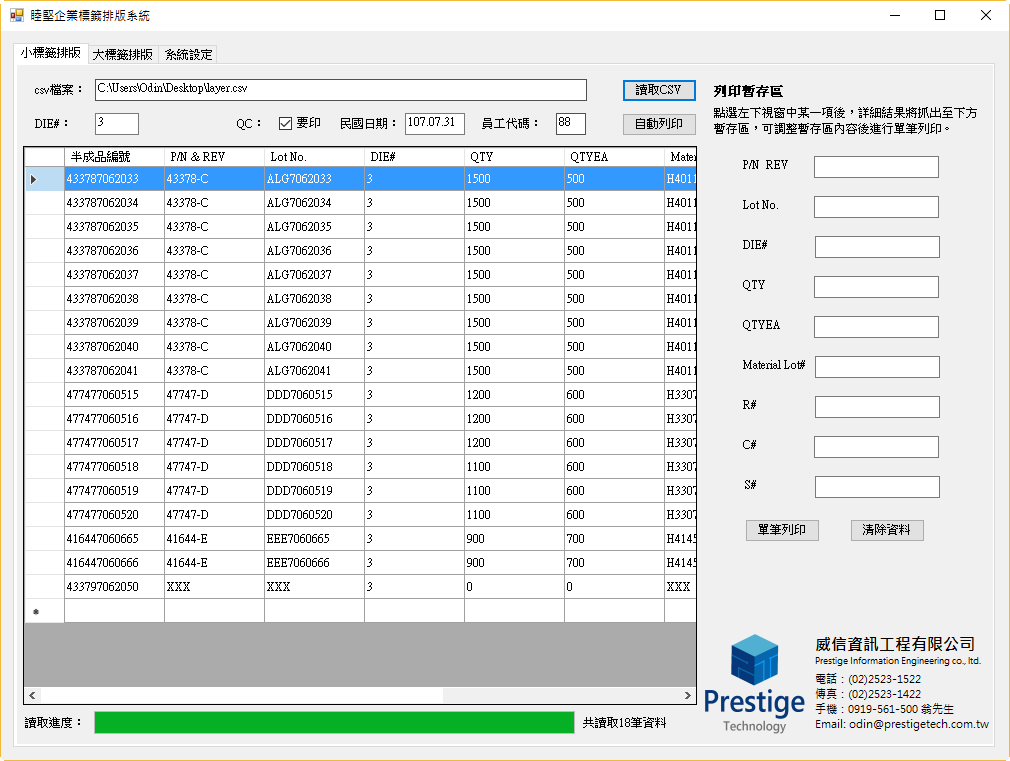Click the 讀取CSV button
Viewport: 1010px width, 761px height.
coord(659,90)
